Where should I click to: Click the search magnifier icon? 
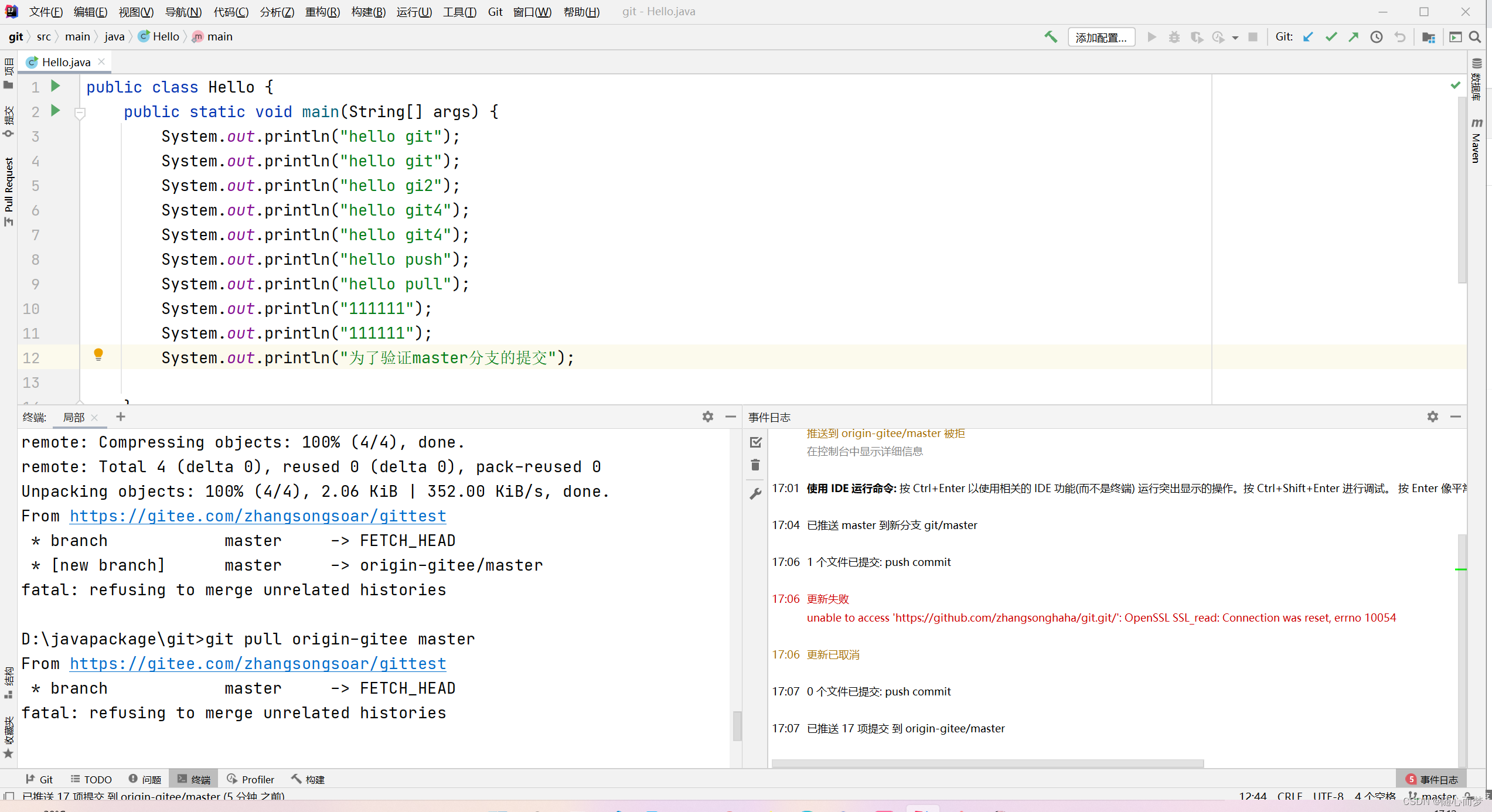tap(1476, 37)
